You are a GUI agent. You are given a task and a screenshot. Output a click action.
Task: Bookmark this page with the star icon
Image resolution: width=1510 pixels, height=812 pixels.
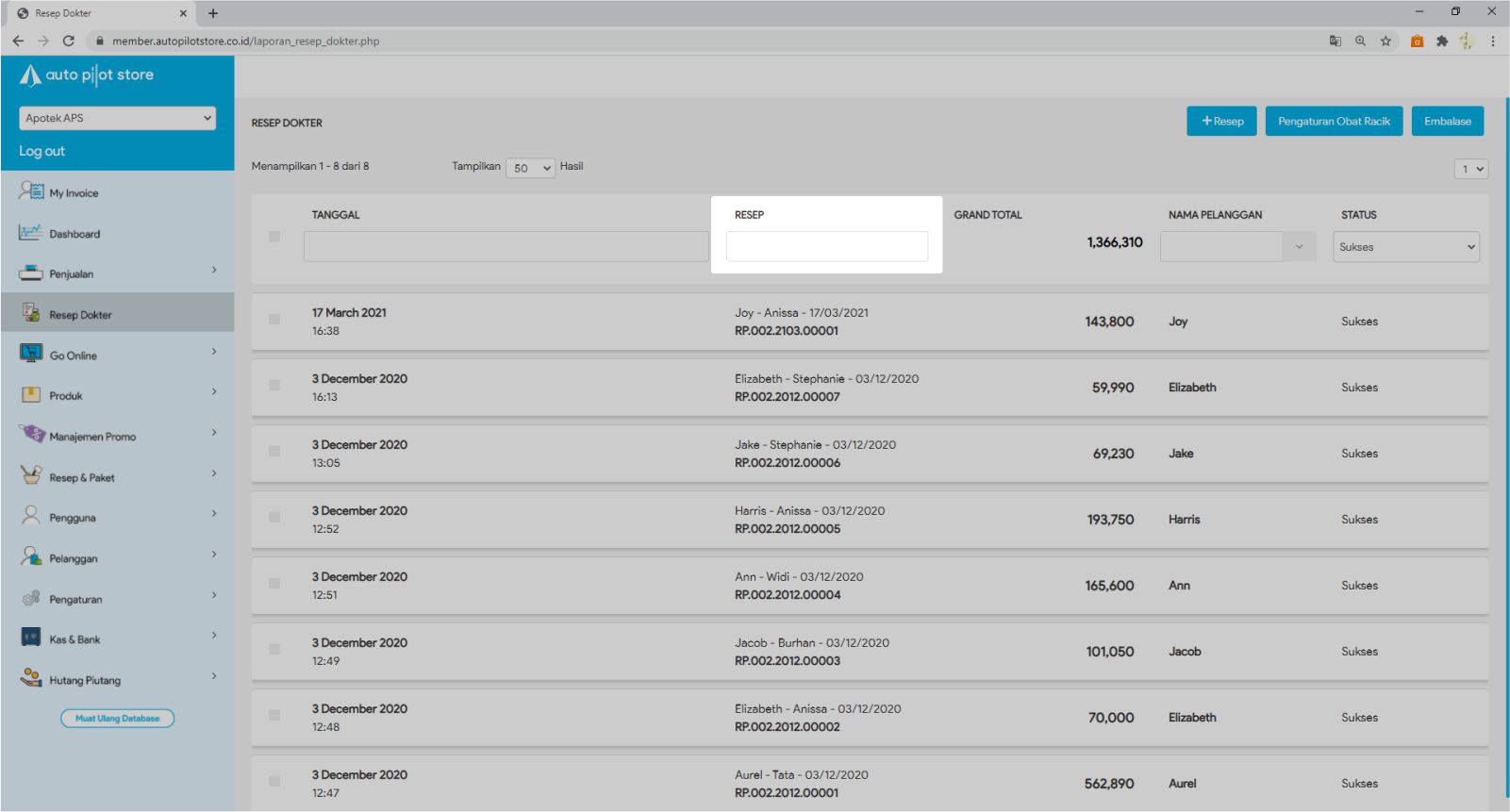1386,41
